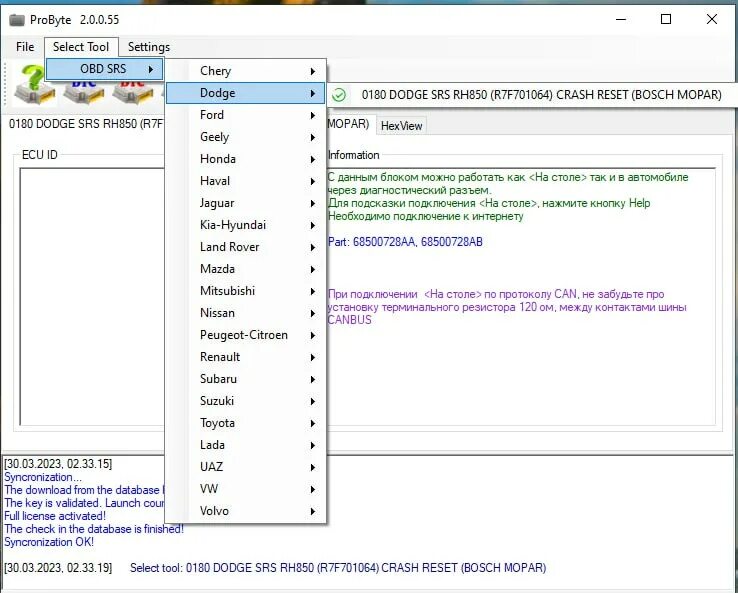Minimize the ProByte window
Screen dimensions: 738x593
[621, 19]
